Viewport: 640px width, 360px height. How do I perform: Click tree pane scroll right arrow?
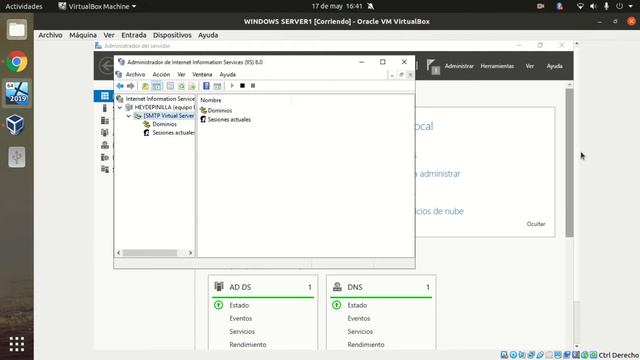(190, 253)
